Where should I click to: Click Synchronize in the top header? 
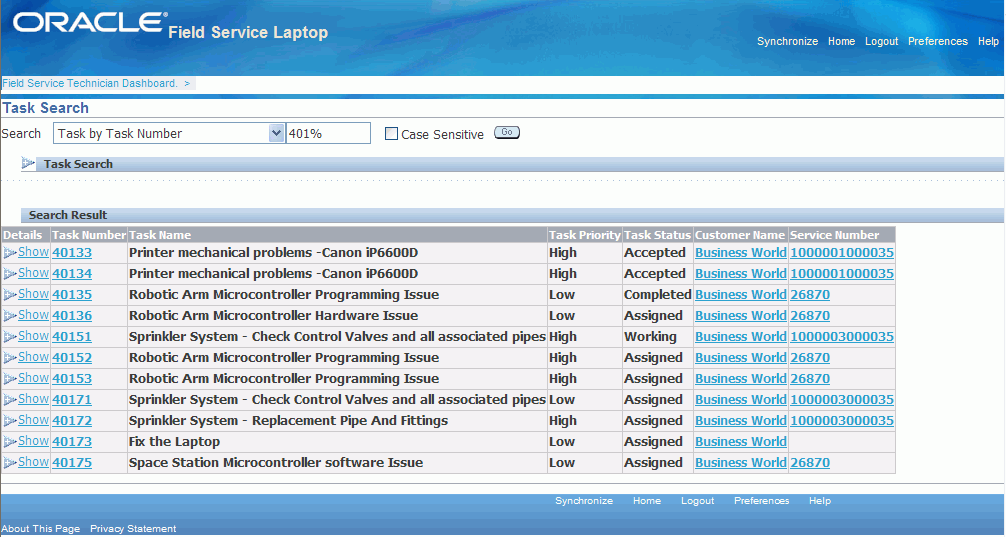tap(787, 41)
